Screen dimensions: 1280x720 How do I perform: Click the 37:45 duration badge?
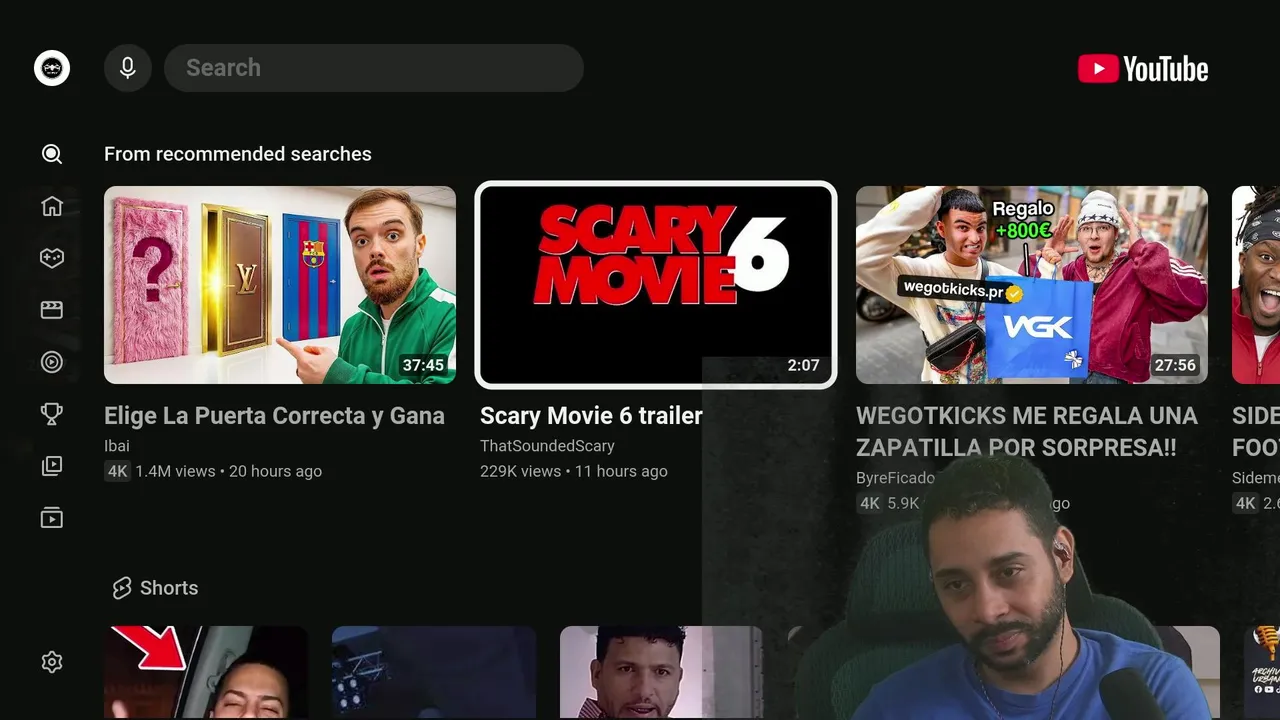tap(423, 366)
